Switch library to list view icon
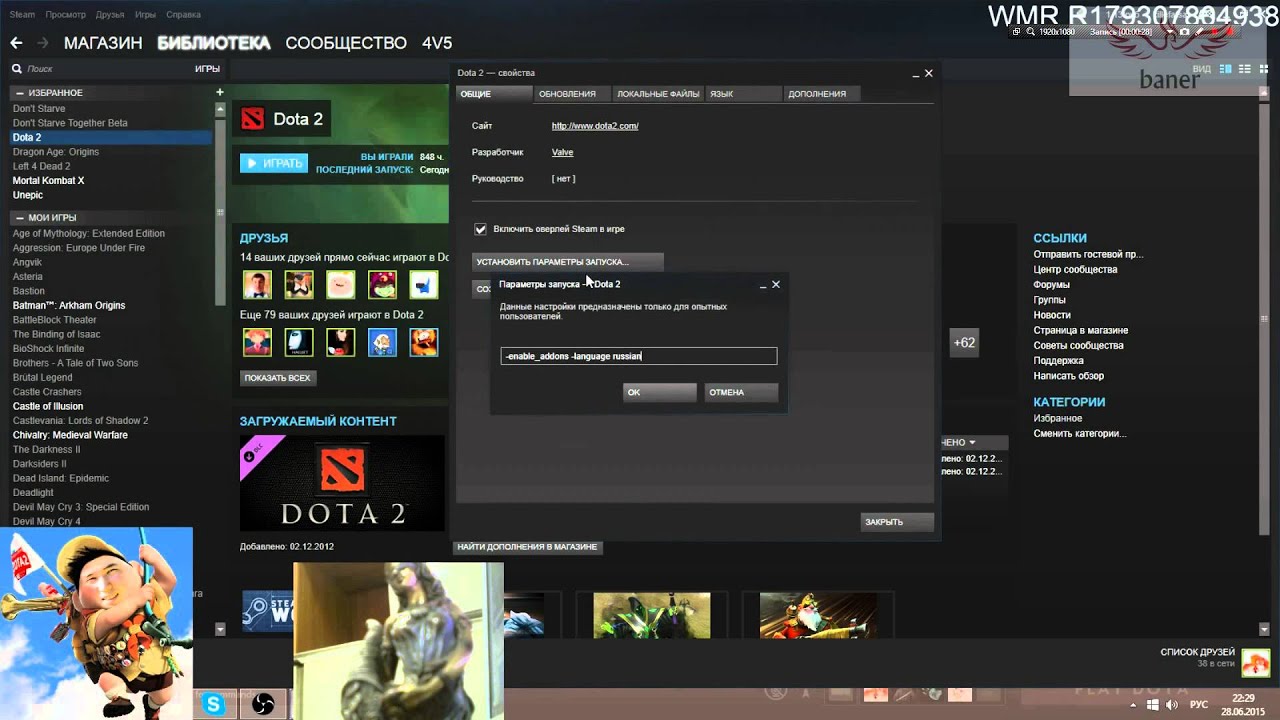Image resolution: width=1280 pixels, height=720 pixels. tap(1245, 69)
